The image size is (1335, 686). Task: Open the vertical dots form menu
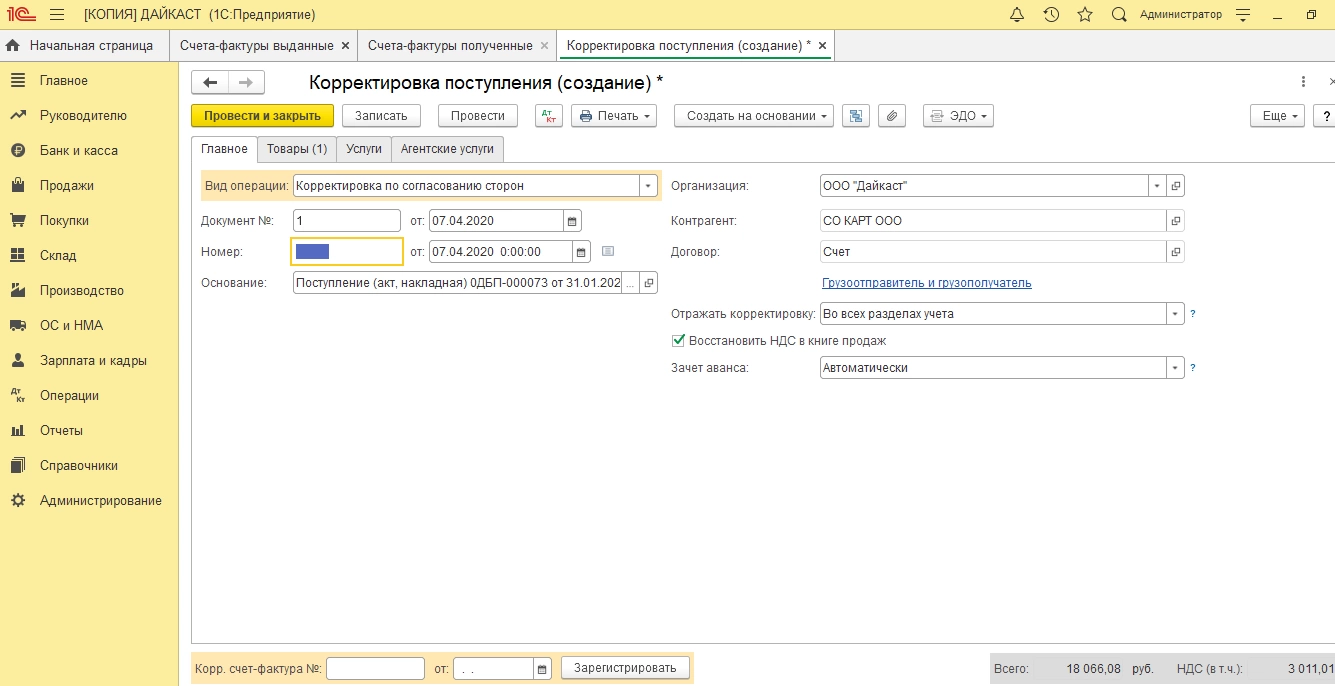1303,82
